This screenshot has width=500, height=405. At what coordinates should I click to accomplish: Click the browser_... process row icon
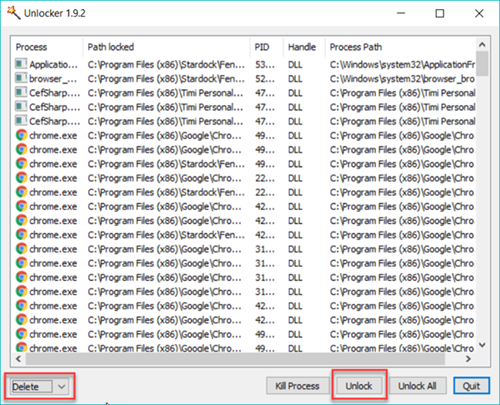tap(21, 78)
